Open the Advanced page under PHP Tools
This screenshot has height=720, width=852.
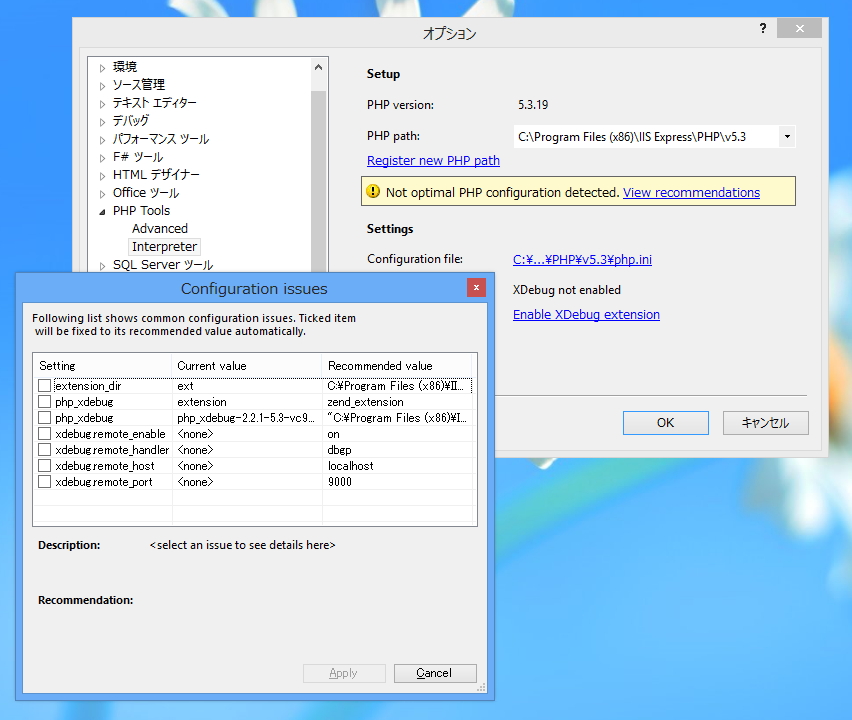tap(159, 228)
